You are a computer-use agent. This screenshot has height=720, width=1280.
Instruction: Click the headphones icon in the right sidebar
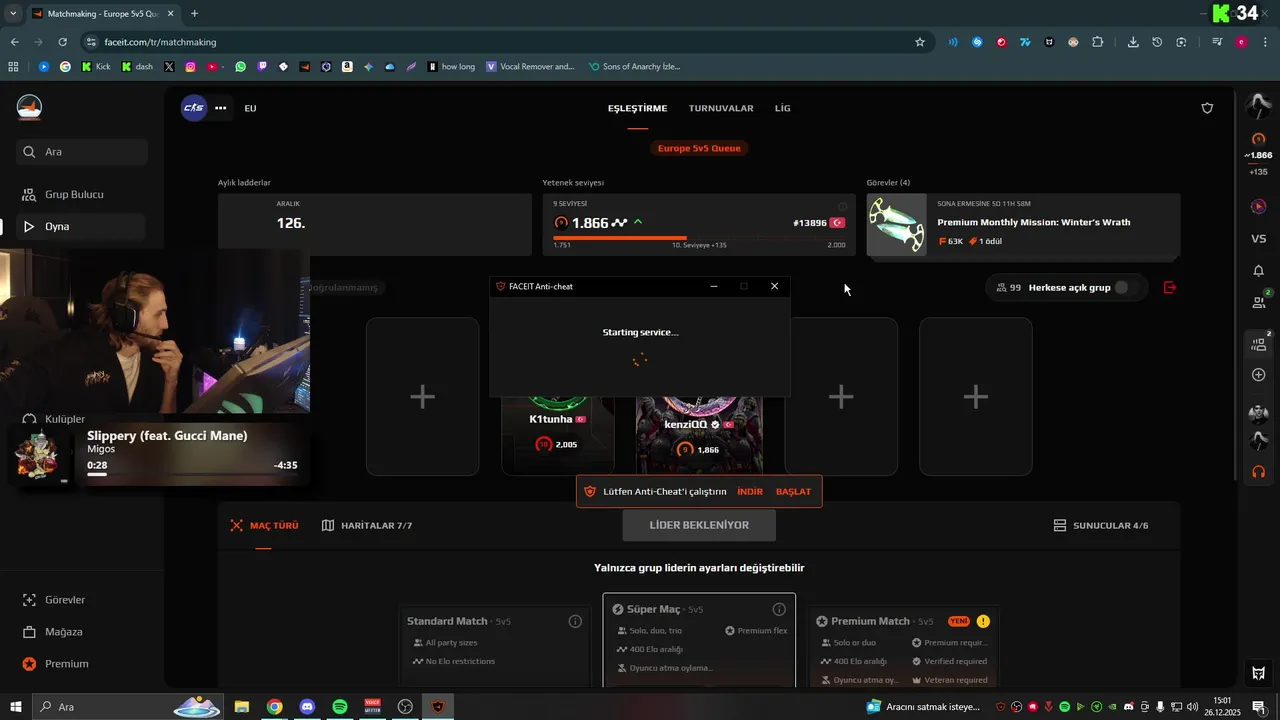click(x=1259, y=472)
